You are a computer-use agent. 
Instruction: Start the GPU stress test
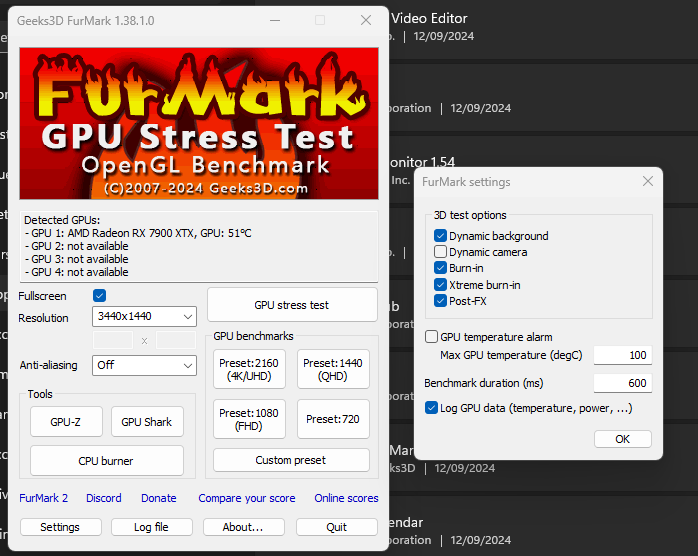click(292, 305)
